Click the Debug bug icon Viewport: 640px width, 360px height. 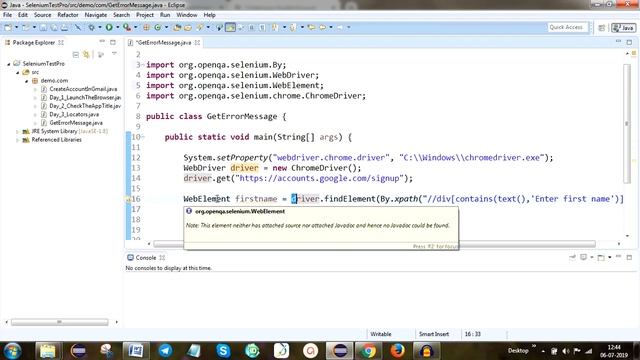(x=91, y=27)
